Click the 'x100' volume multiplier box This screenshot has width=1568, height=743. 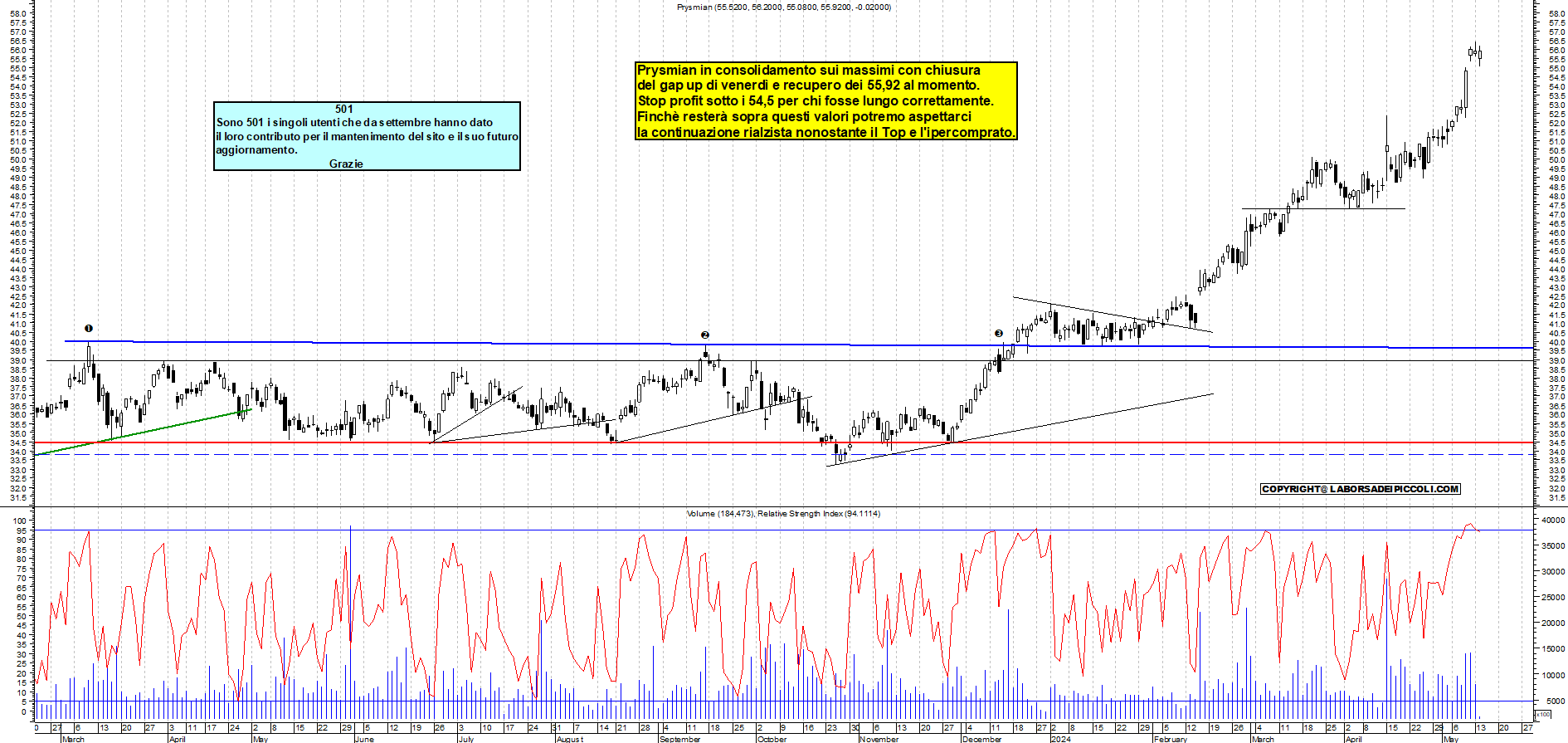pyautogui.click(x=1543, y=714)
